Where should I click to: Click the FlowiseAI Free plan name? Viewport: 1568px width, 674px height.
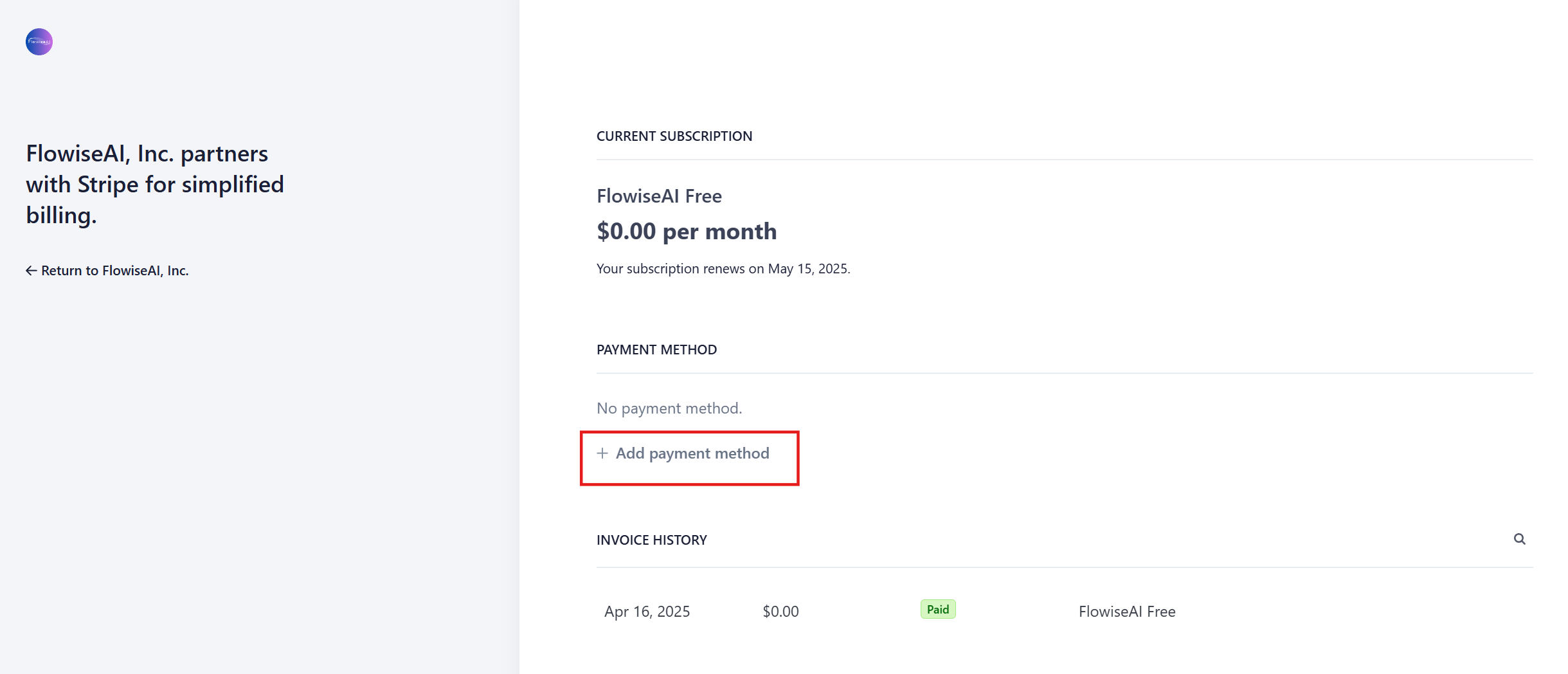click(x=659, y=196)
